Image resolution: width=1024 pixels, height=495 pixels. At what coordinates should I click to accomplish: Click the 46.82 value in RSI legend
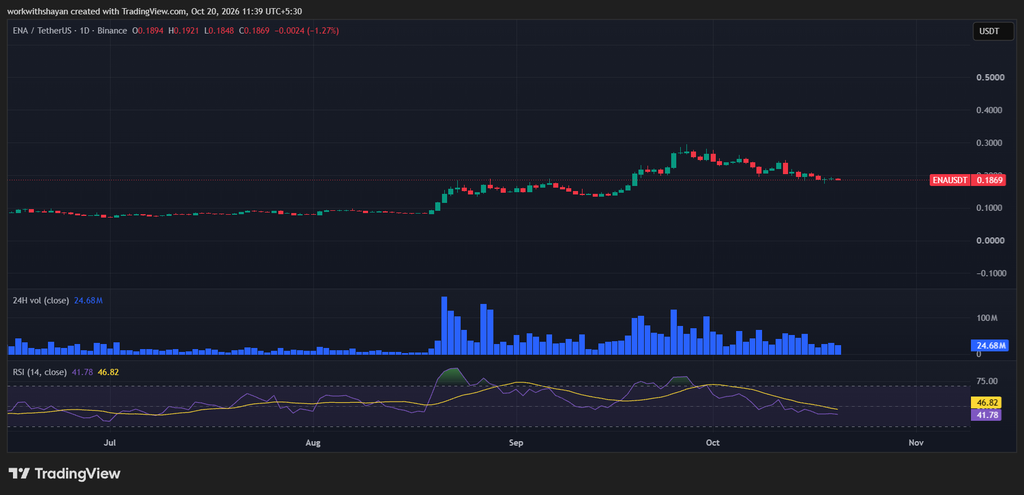108,372
